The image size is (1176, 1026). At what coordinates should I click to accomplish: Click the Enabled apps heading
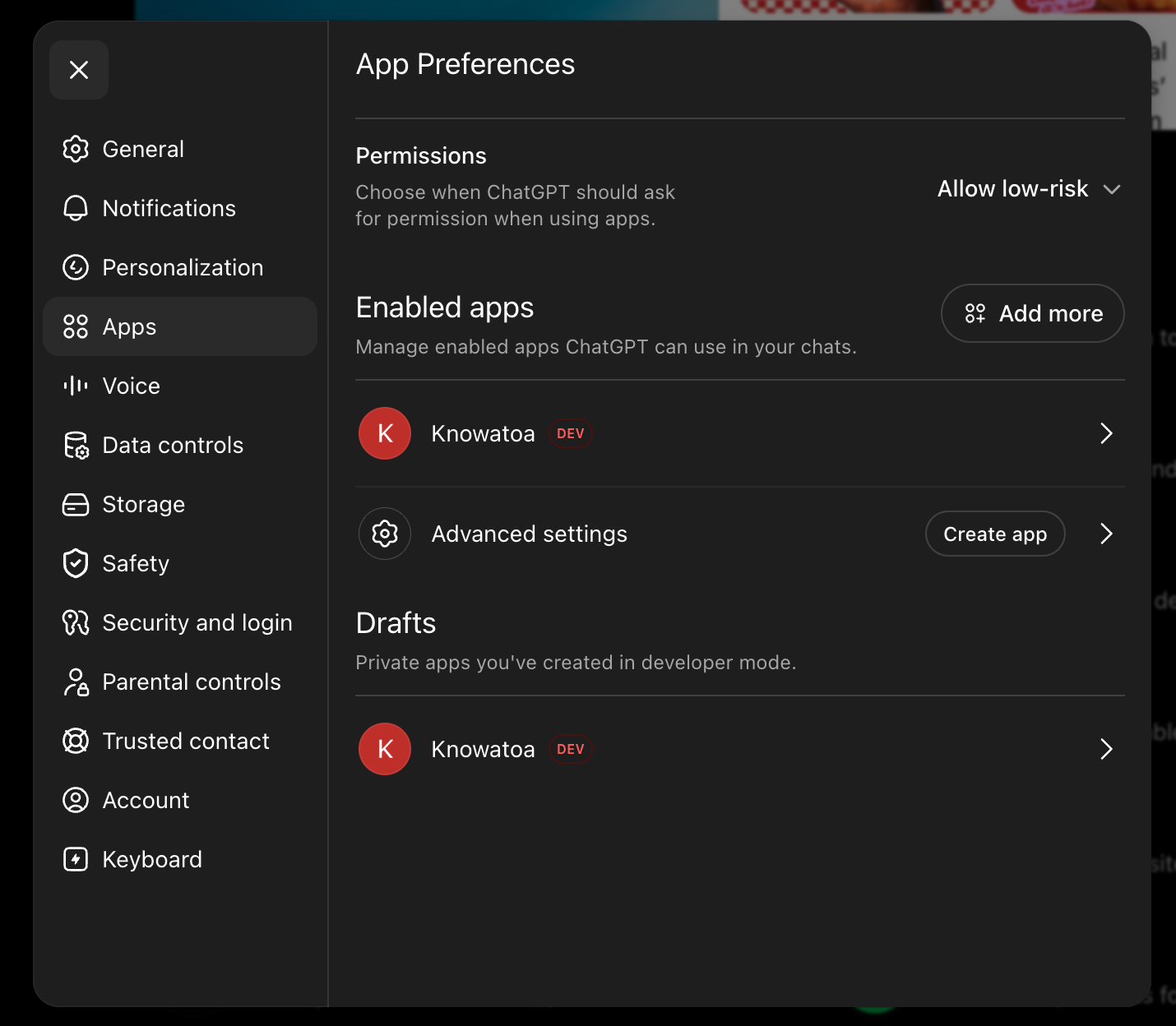pos(445,307)
